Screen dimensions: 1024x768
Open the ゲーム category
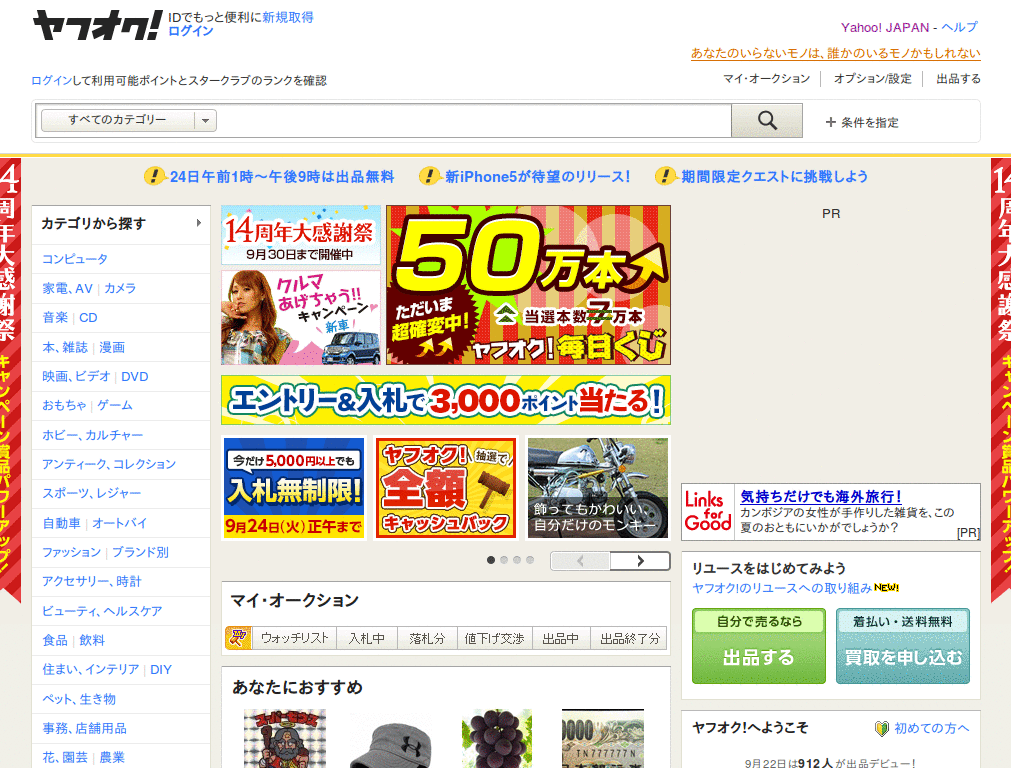click(x=115, y=405)
